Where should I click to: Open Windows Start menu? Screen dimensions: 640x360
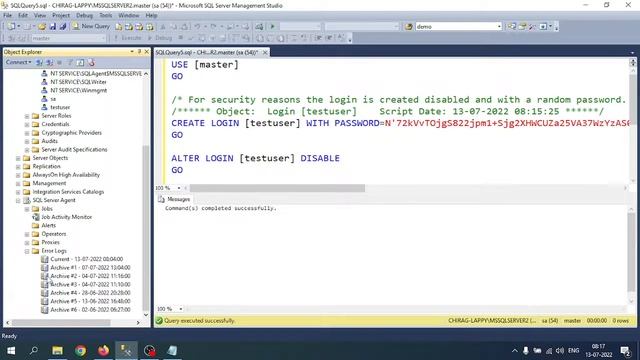coord(11,351)
